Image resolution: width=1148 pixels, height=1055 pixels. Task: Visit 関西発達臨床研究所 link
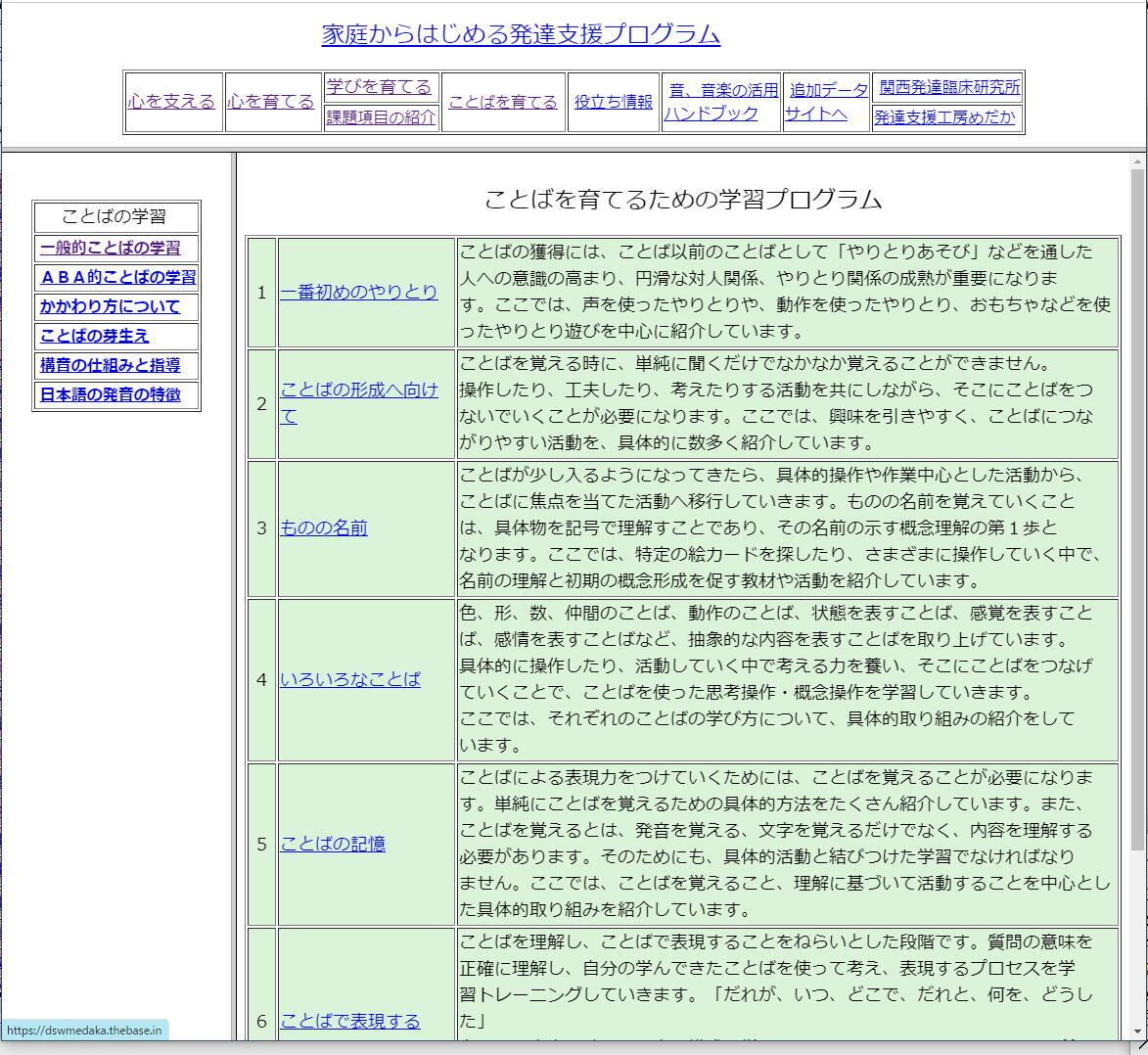coord(948,87)
